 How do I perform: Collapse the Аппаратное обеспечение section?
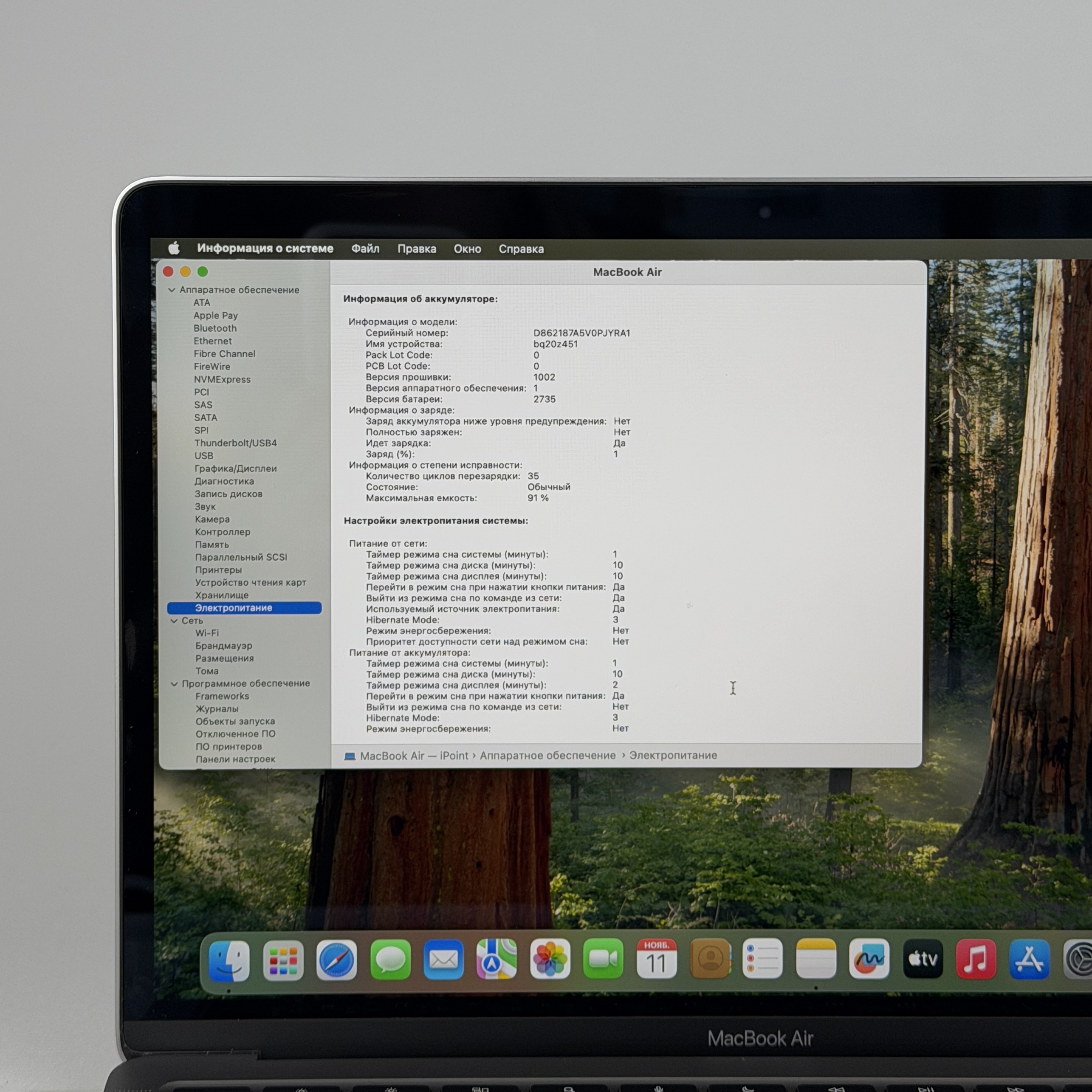(172, 290)
